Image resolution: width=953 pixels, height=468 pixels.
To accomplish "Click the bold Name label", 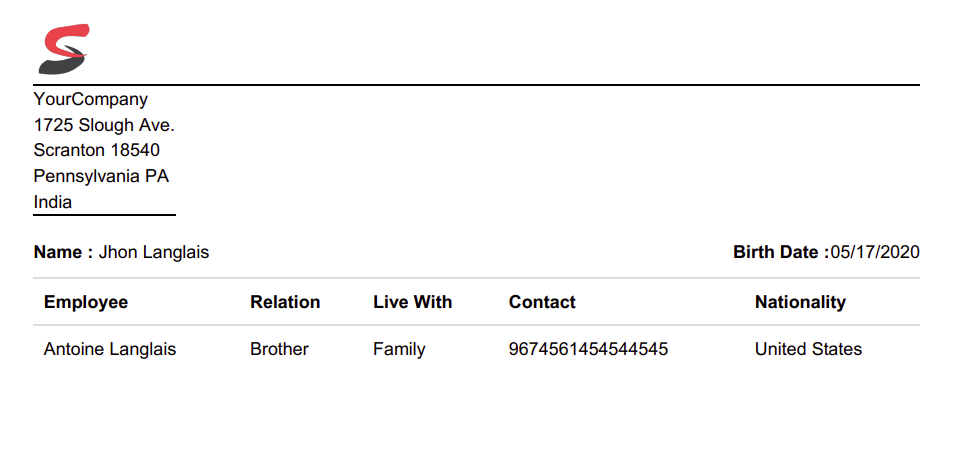I will 63,252.
